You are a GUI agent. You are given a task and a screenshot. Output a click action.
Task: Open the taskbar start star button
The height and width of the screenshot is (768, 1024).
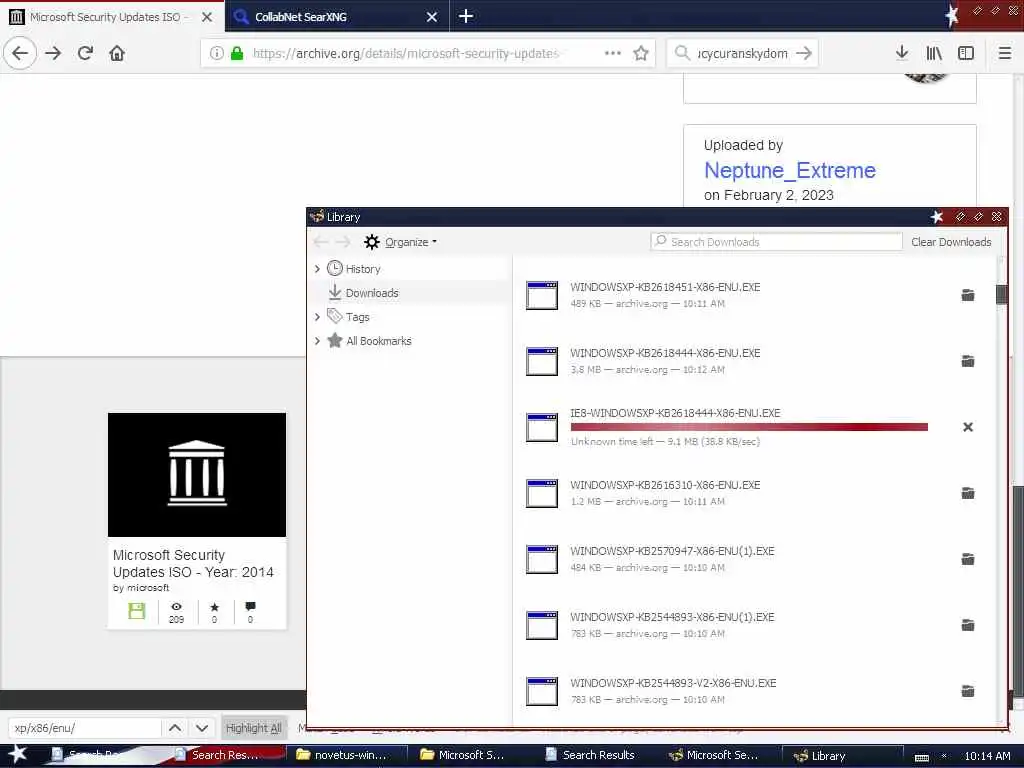coord(17,754)
